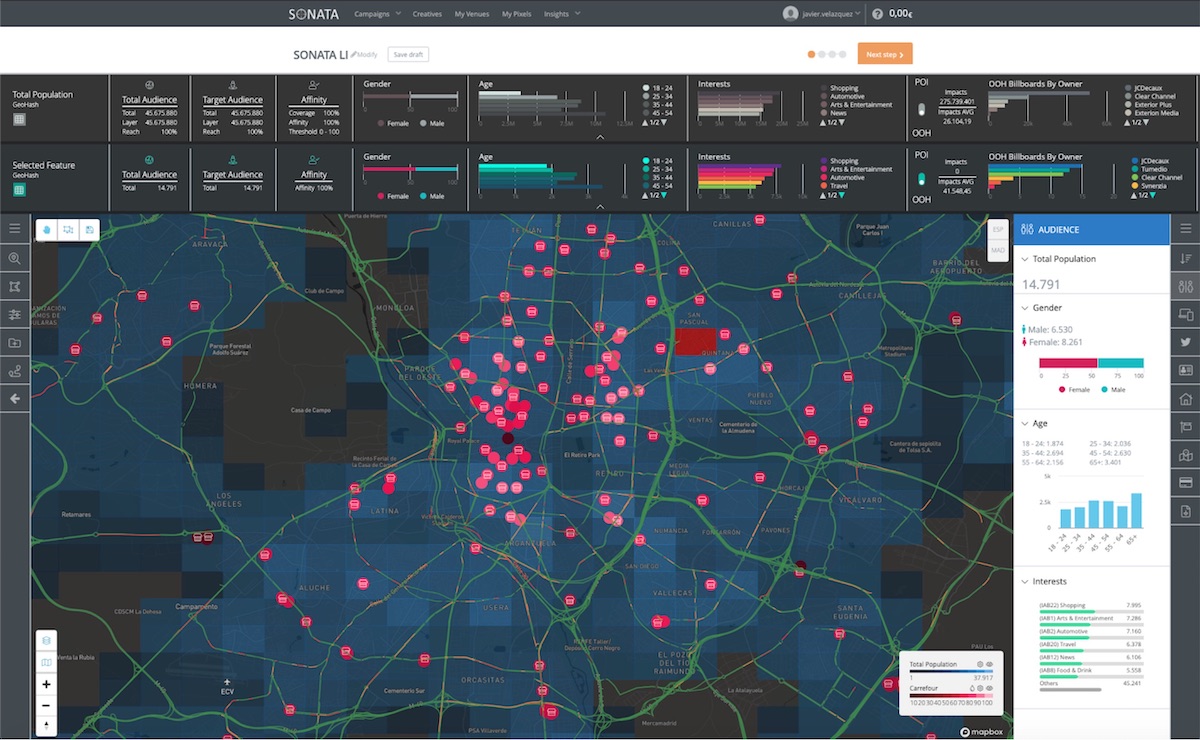Click the Save draft button
The height and width of the screenshot is (740, 1200).
pos(408,54)
